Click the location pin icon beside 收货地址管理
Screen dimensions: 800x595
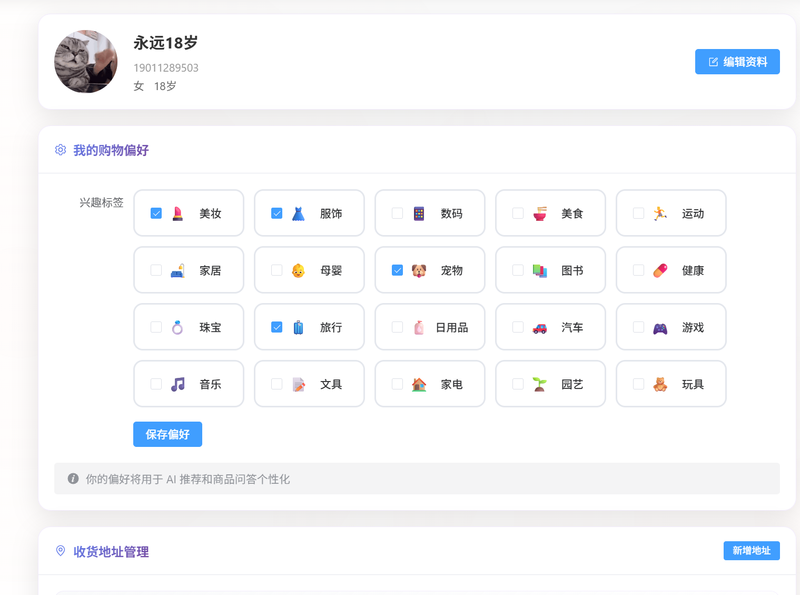pos(61,551)
